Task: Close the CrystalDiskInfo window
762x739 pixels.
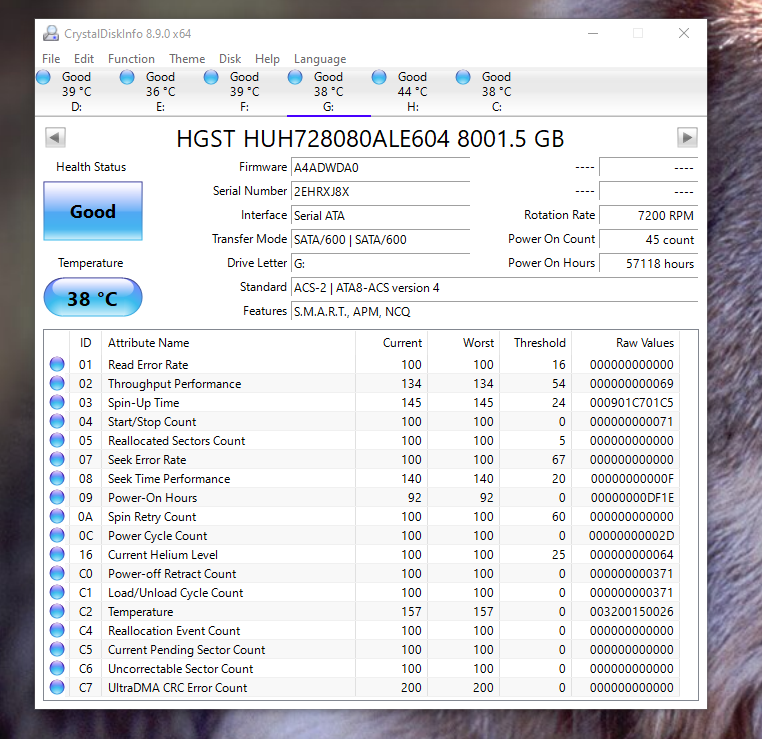Action: point(684,33)
